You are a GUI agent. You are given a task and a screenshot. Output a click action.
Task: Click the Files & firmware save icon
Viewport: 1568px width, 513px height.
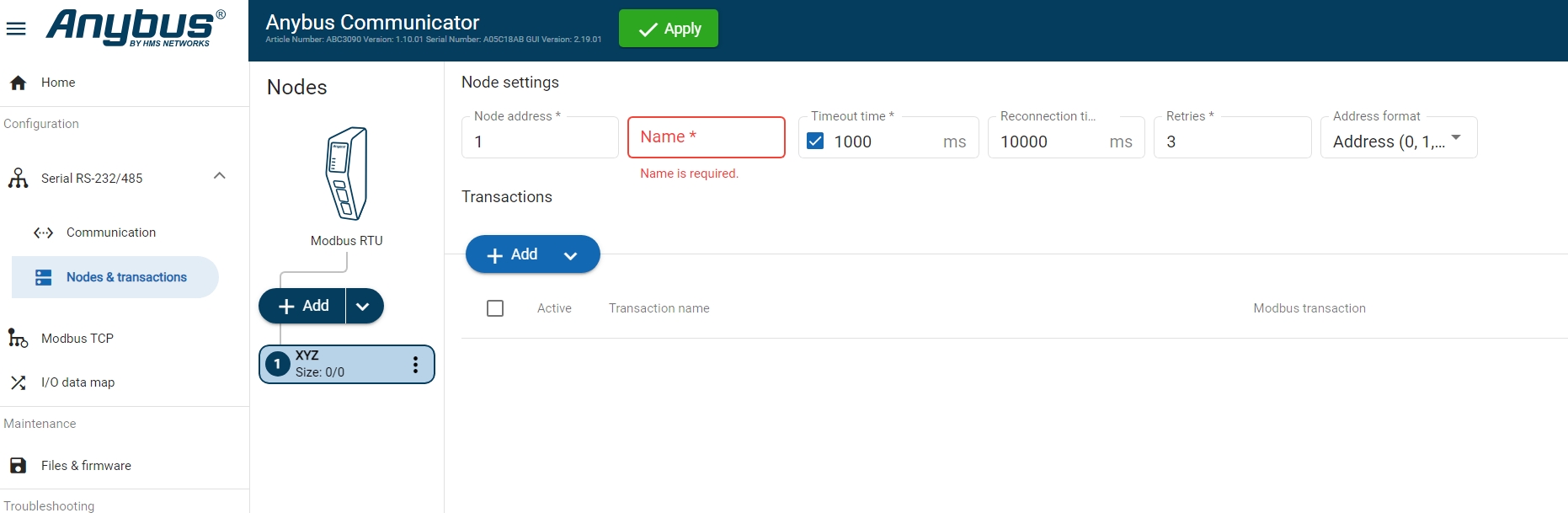point(18,466)
